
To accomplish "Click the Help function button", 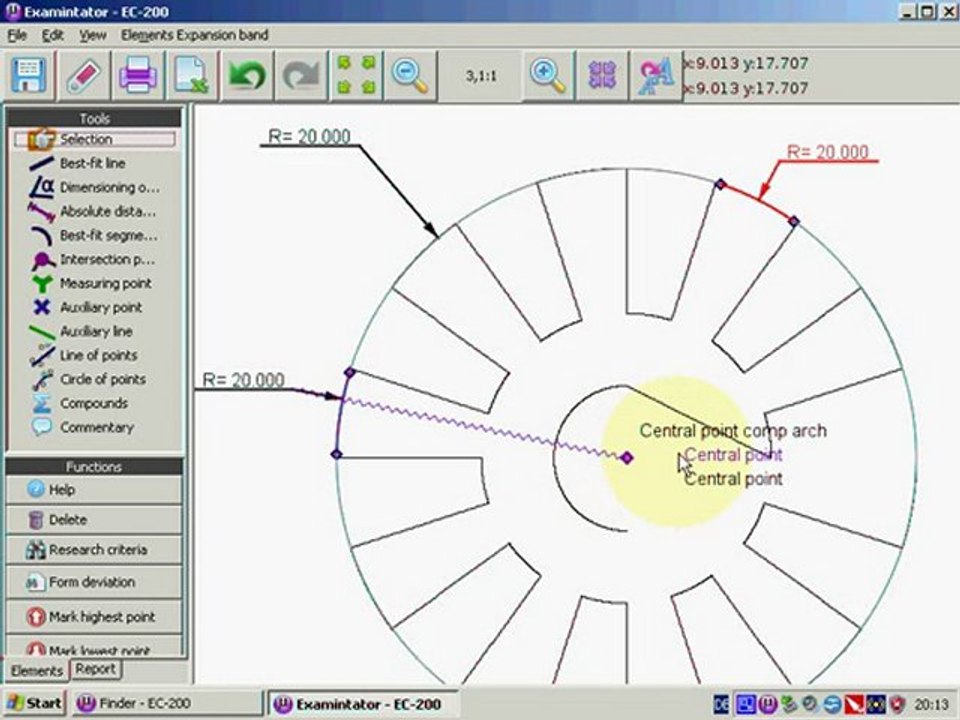I will click(94, 490).
